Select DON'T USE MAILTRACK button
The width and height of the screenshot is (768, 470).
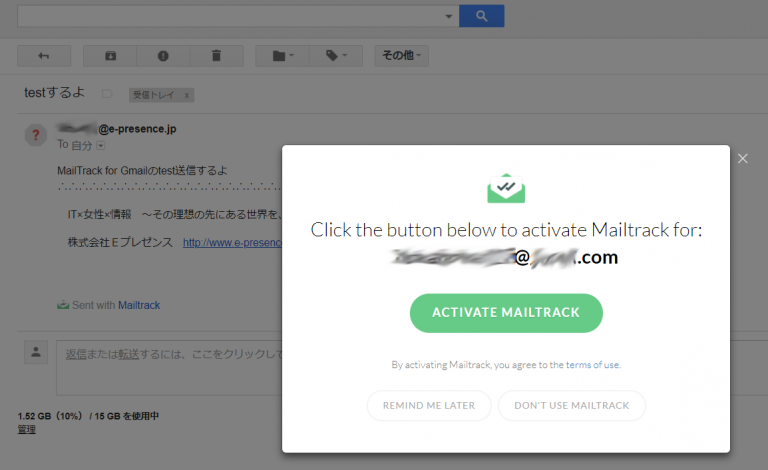point(572,405)
